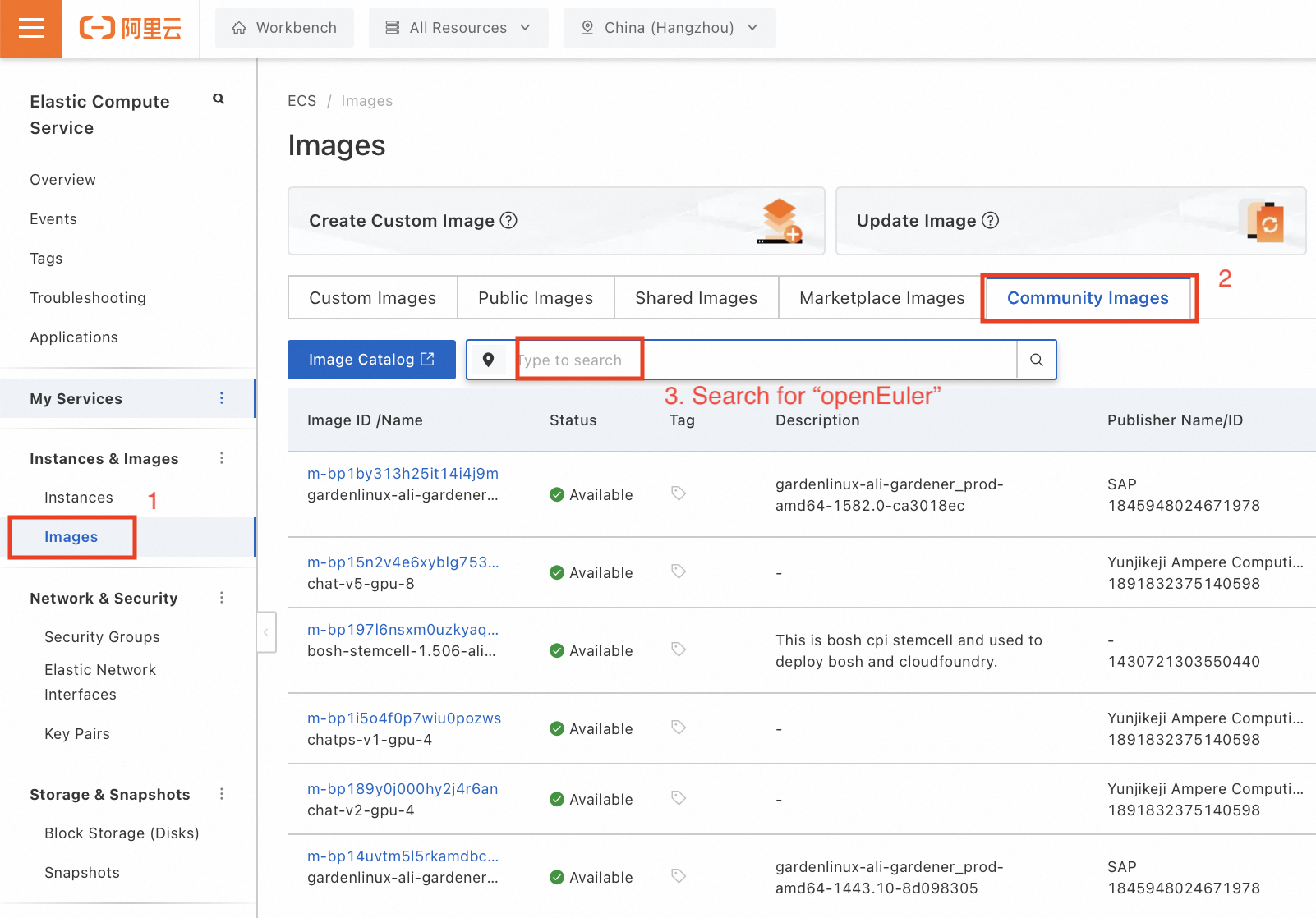Click the search magnifier button in search bar
Viewport: 1316px width, 918px height.
point(1036,360)
